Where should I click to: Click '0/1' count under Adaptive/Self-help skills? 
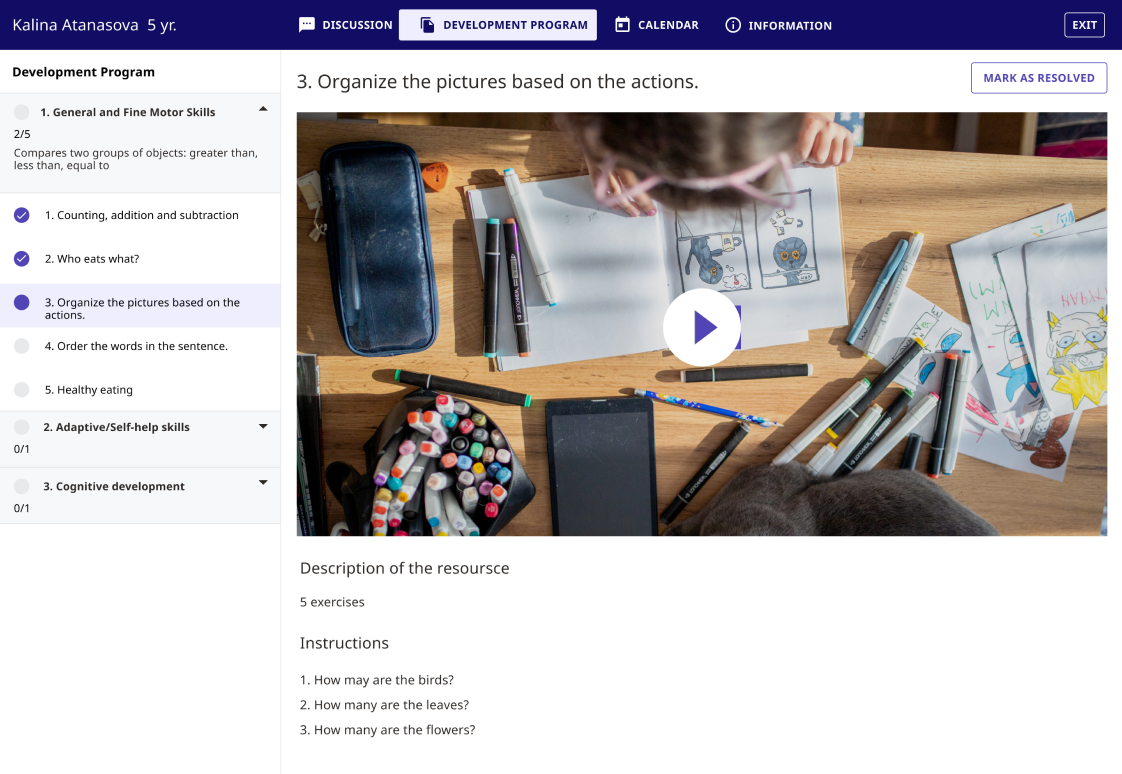(x=21, y=449)
